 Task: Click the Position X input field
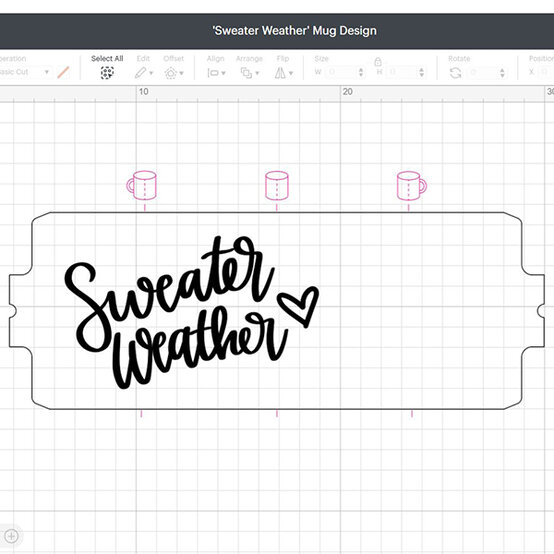pyautogui.click(x=547, y=72)
